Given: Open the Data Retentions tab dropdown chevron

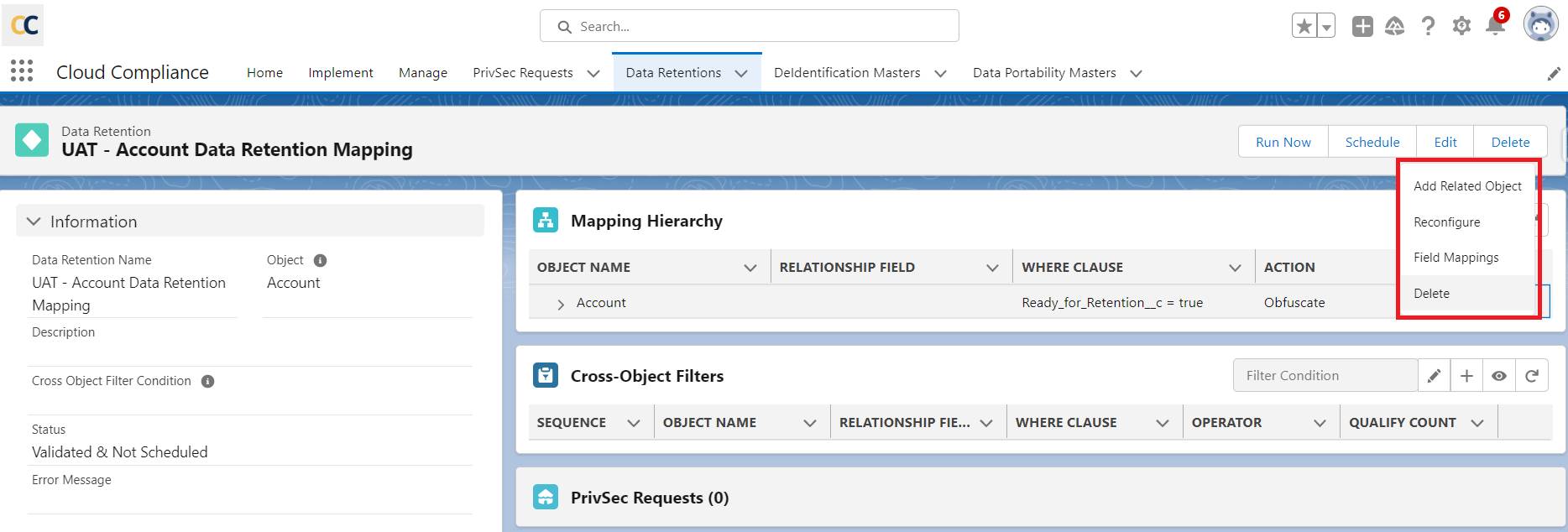Looking at the screenshot, I should point(741,73).
